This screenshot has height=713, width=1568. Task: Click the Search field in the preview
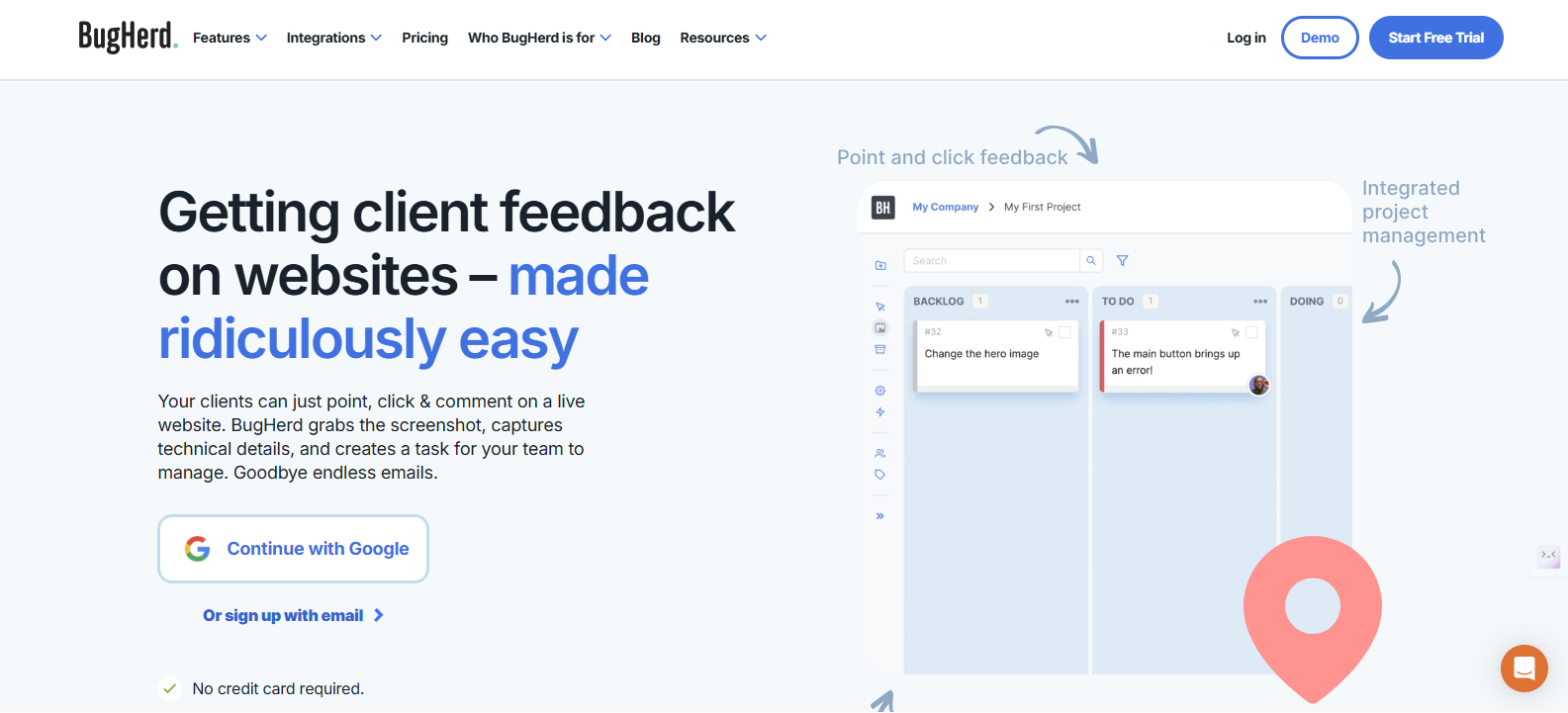click(991, 261)
